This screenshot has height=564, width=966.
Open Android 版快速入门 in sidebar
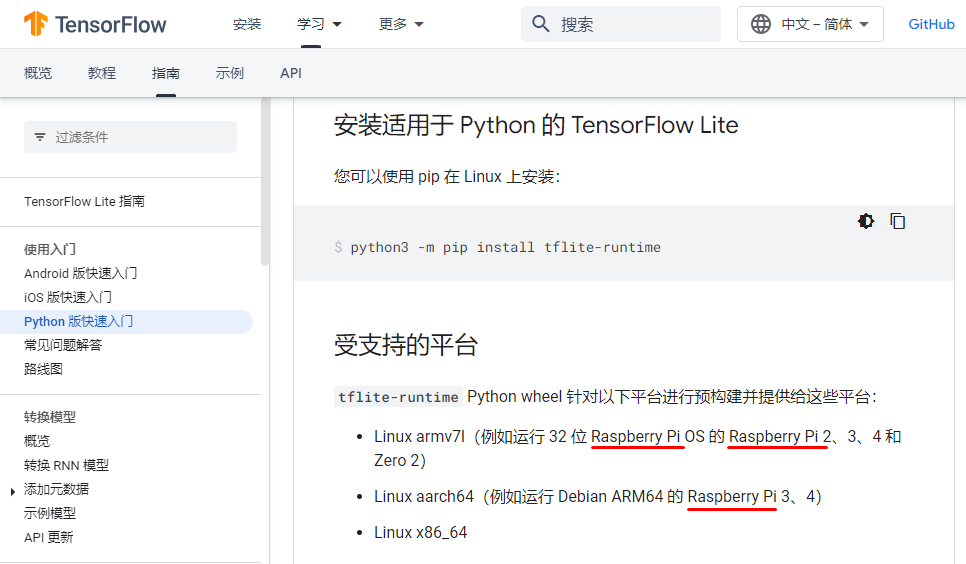(81, 273)
